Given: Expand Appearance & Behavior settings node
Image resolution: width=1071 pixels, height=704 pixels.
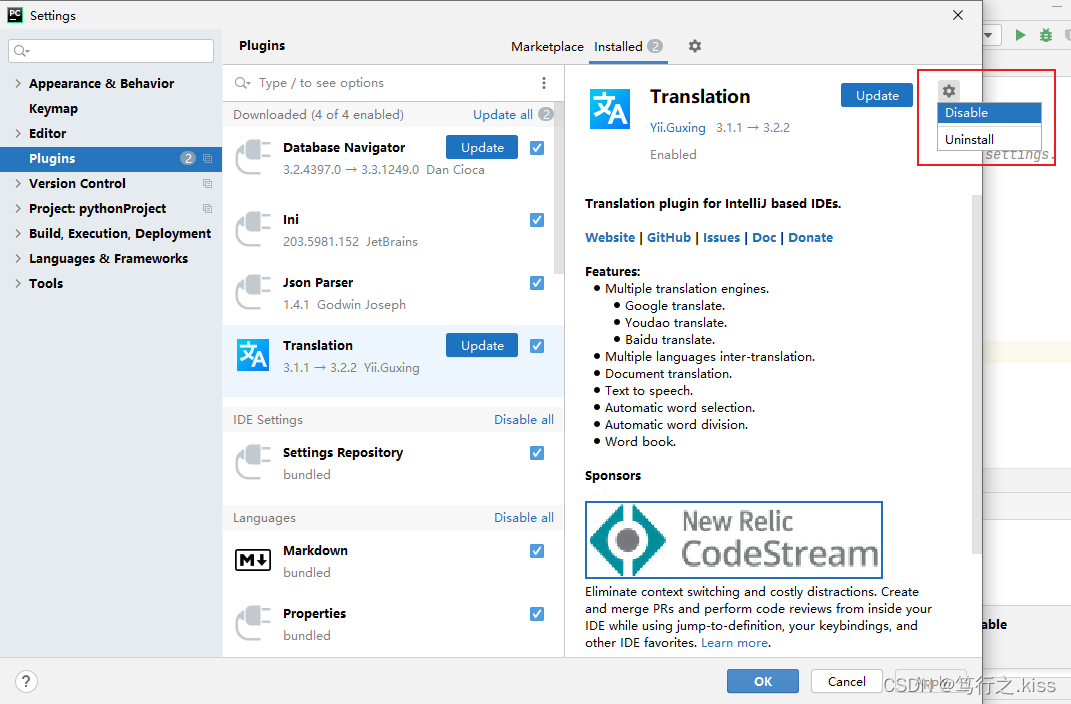Looking at the screenshot, I should (18, 83).
